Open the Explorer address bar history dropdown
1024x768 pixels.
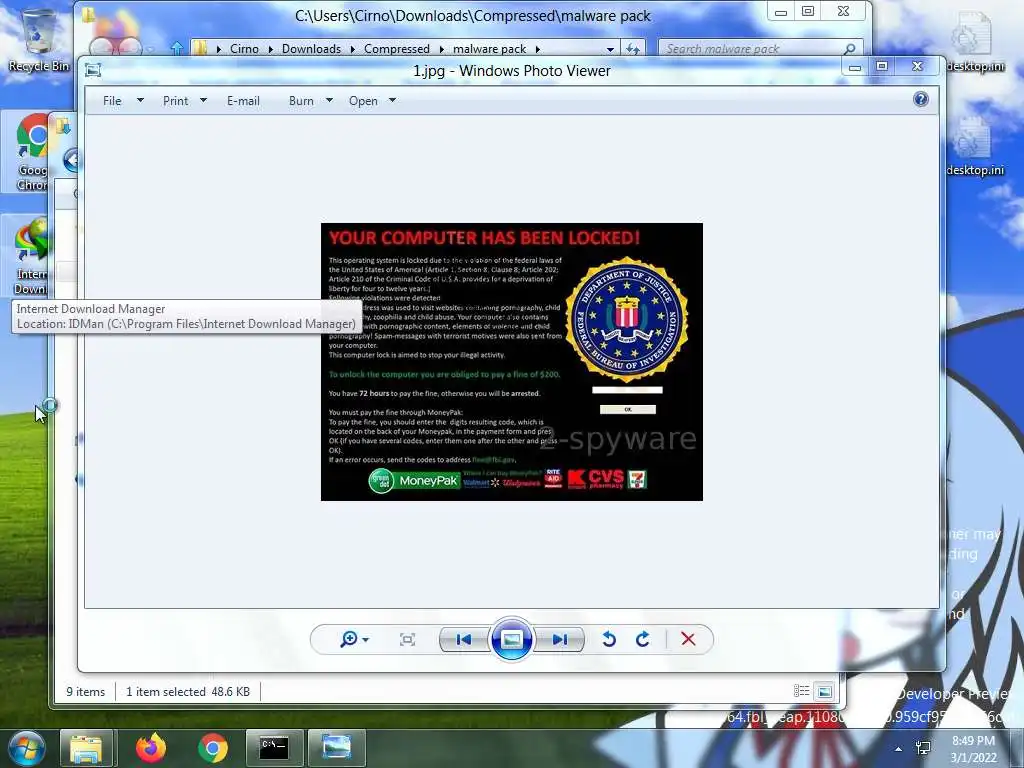point(610,49)
